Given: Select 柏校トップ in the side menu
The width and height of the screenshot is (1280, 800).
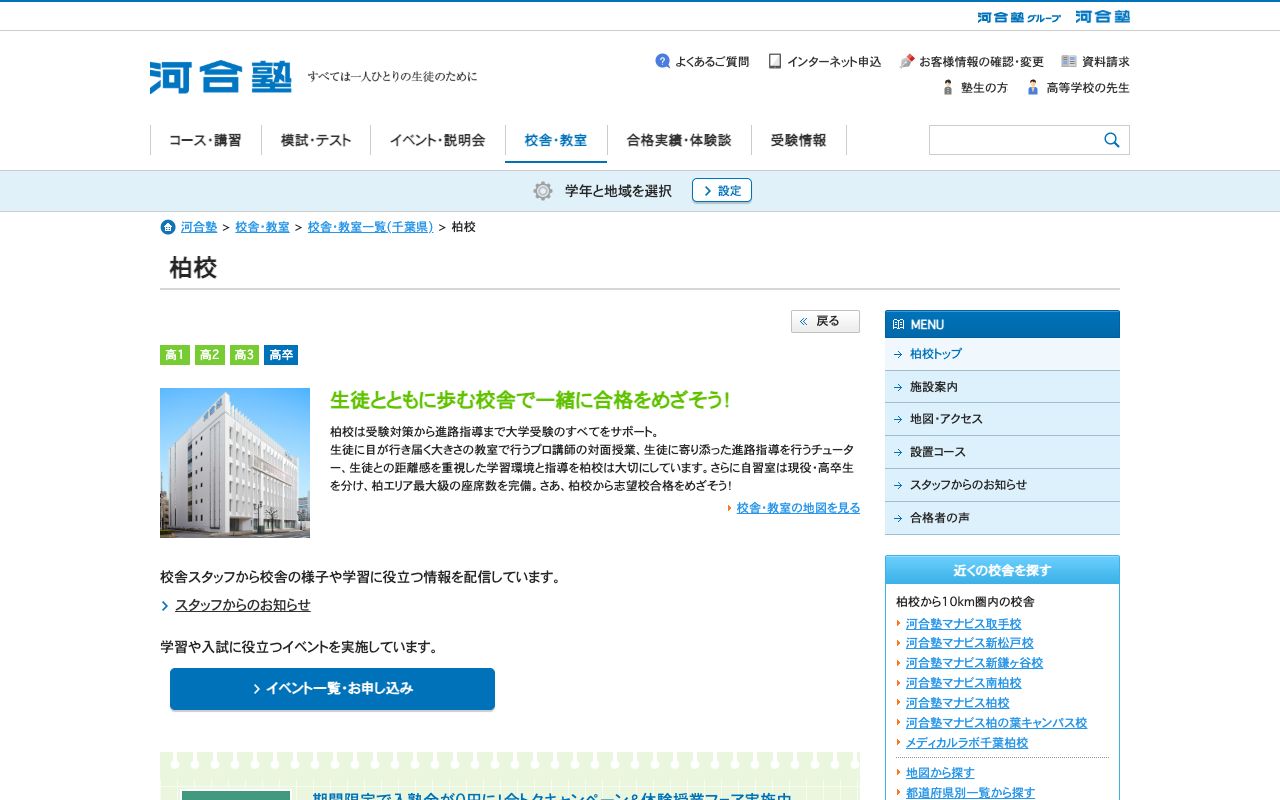Looking at the screenshot, I should [1002, 354].
